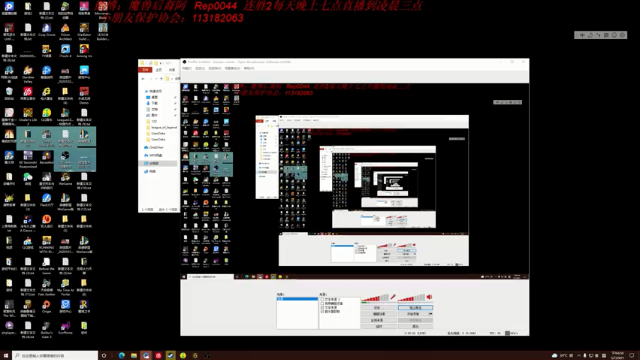Select the red File tab in Explorer
The height and width of the screenshot is (360, 640).
[x=145, y=70]
